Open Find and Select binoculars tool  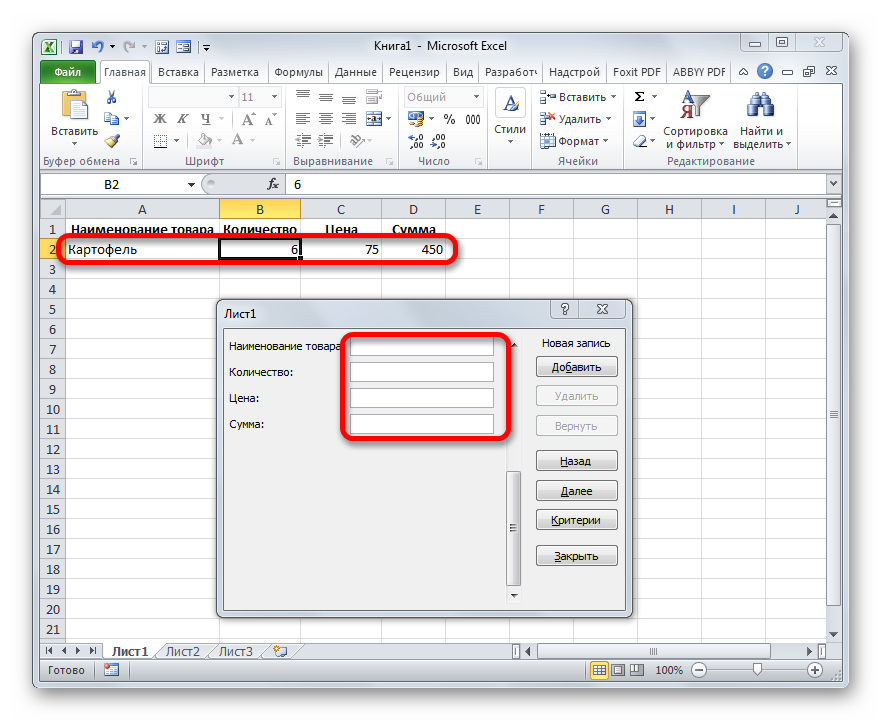pyautogui.click(x=761, y=120)
